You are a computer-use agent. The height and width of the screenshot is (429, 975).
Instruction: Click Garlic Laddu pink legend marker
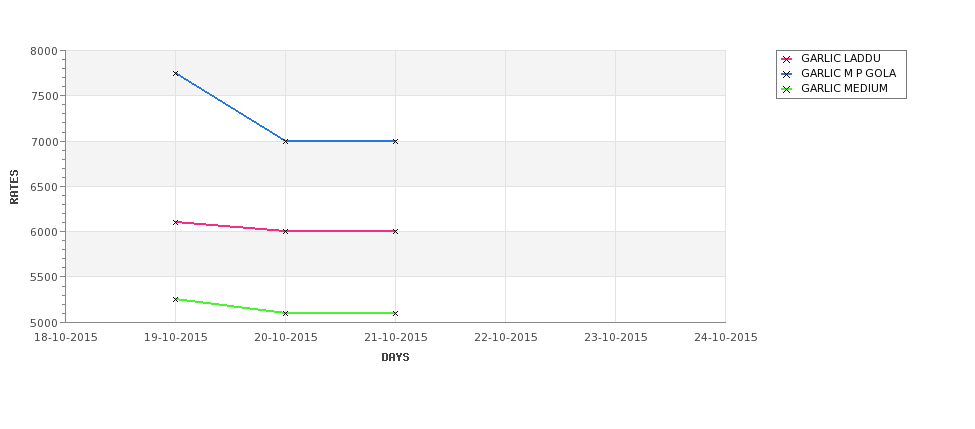click(x=786, y=59)
